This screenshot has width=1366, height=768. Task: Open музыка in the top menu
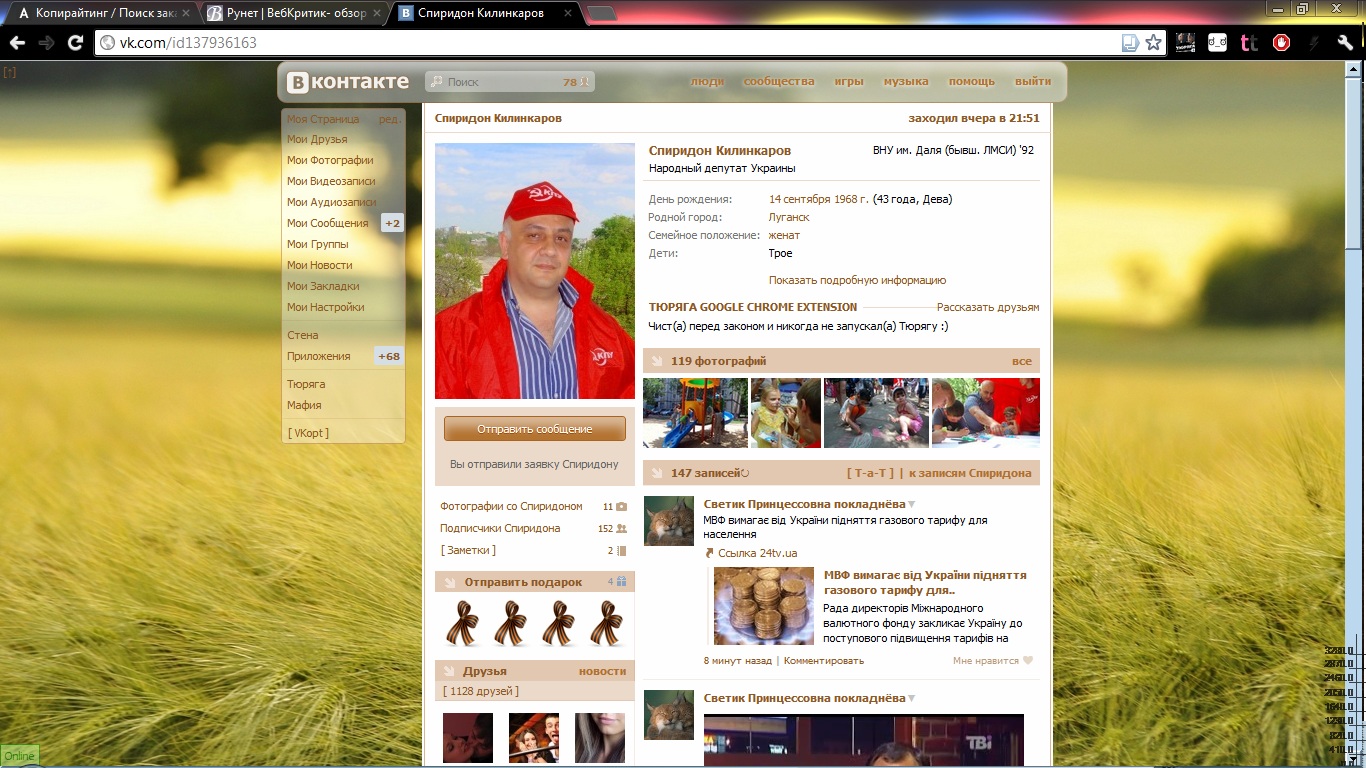[x=906, y=81]
